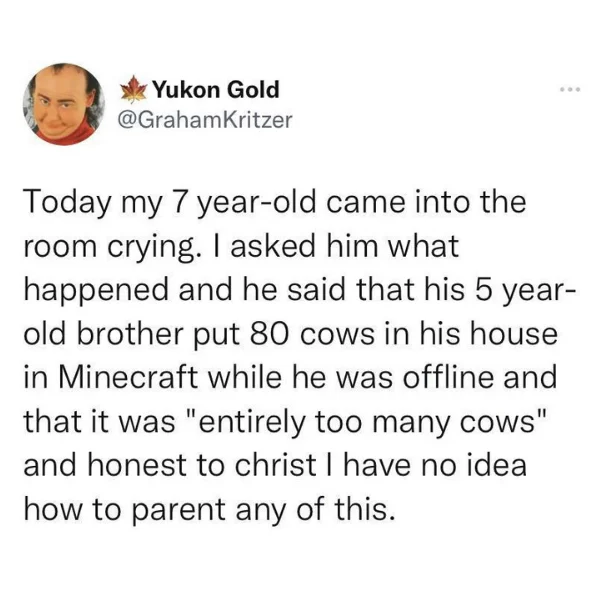Click the Yukon Gold profile avatar
Image resolution: width=600 pixels, height=600 pixels.
pos(64,104)
